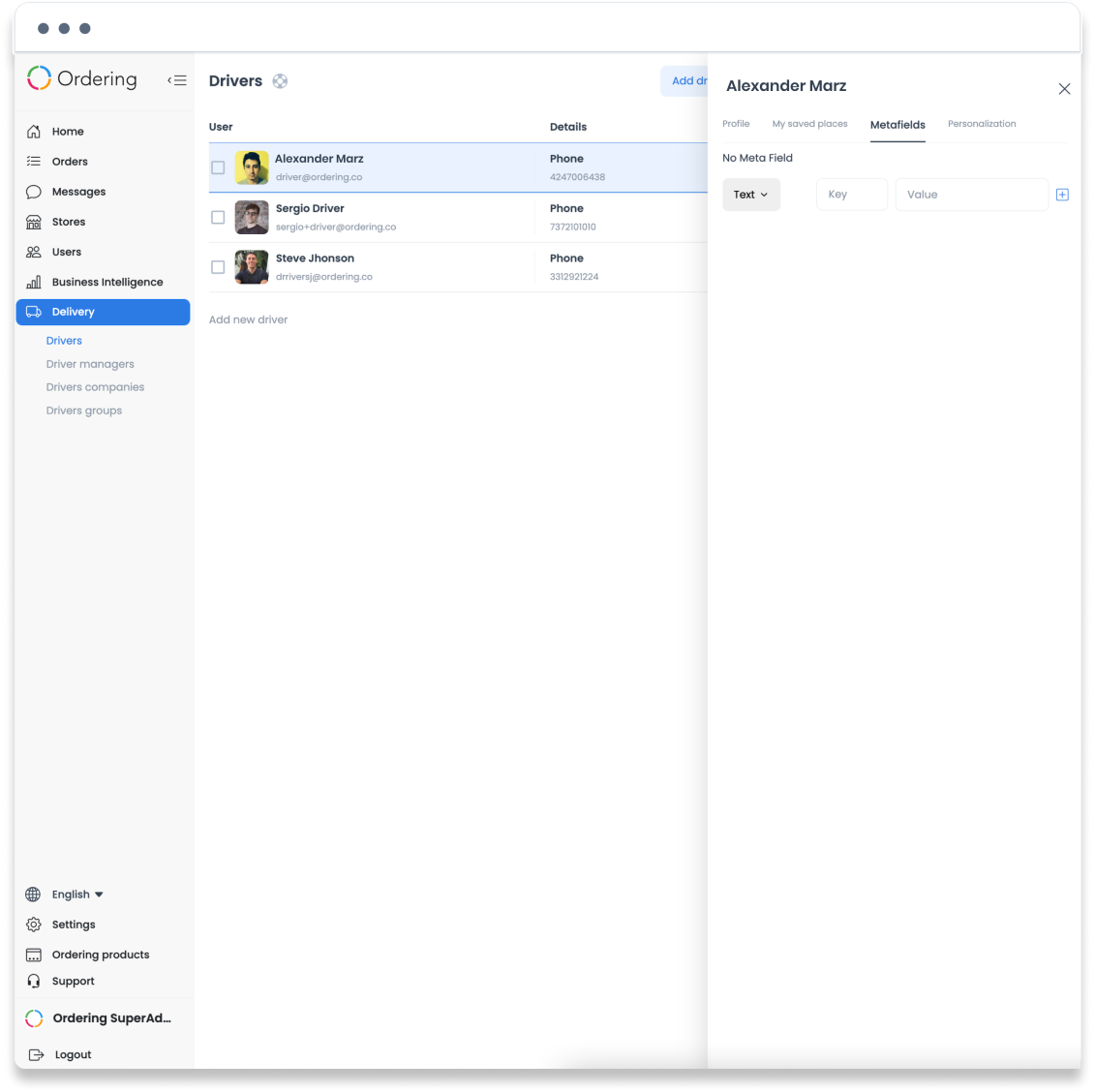Screen dimensions: 1095x1092
Task: Check the Alexander Marz row checkbox
Action: (x=218, y=167)
